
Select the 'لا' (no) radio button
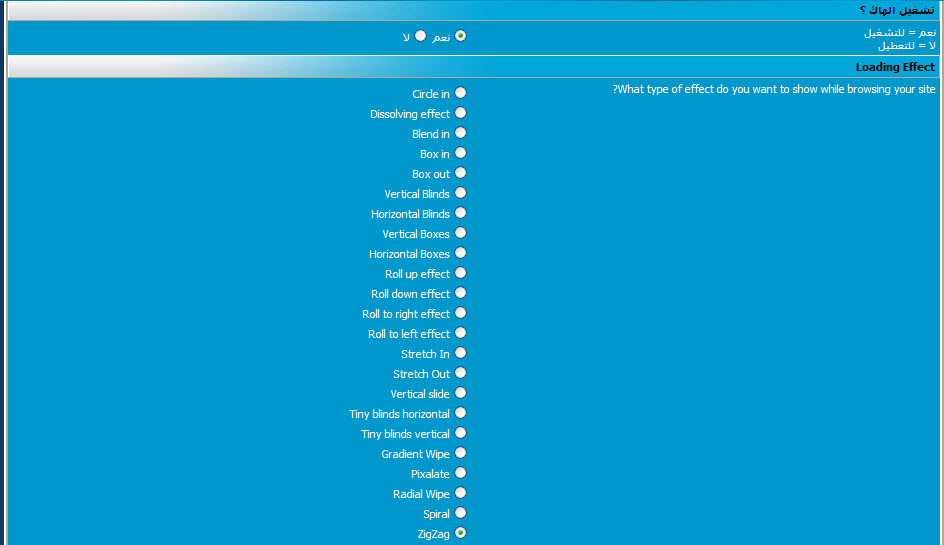coord(420,36)
